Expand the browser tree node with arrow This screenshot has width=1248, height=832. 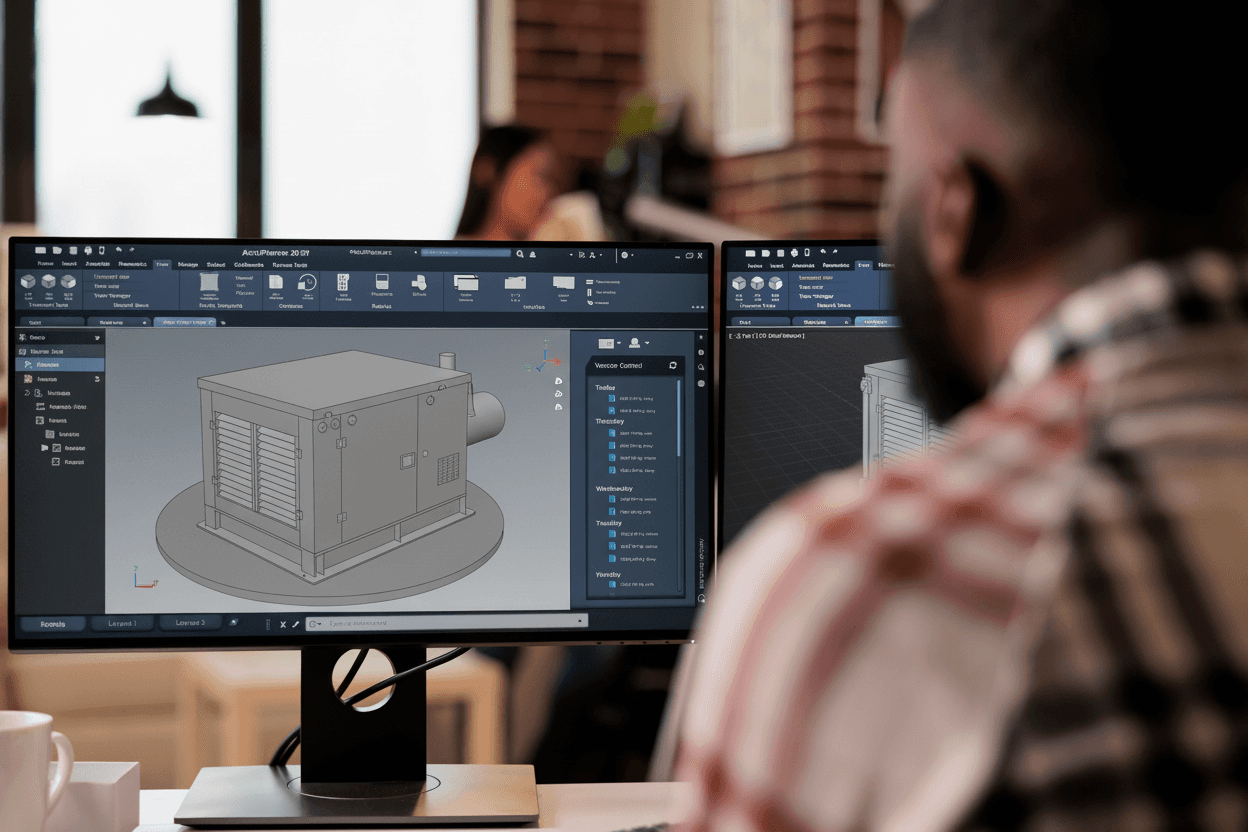(x=44, y=448)
